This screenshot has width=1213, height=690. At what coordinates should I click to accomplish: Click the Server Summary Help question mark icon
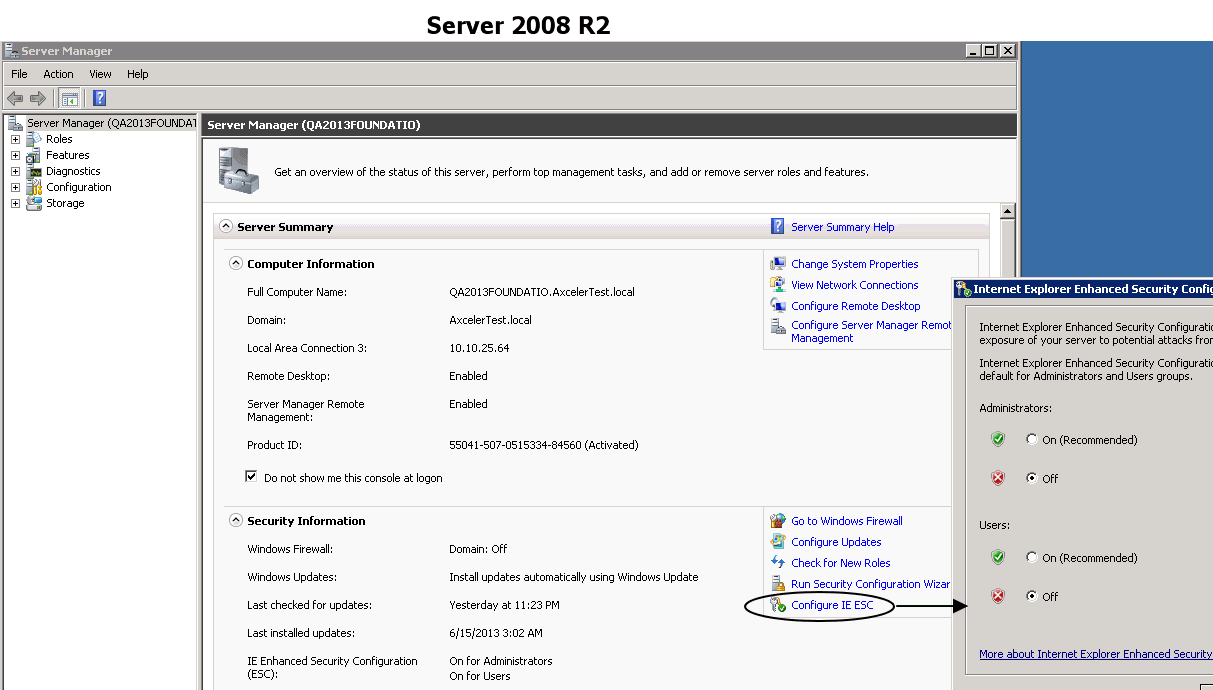click(x=777, y=226)
